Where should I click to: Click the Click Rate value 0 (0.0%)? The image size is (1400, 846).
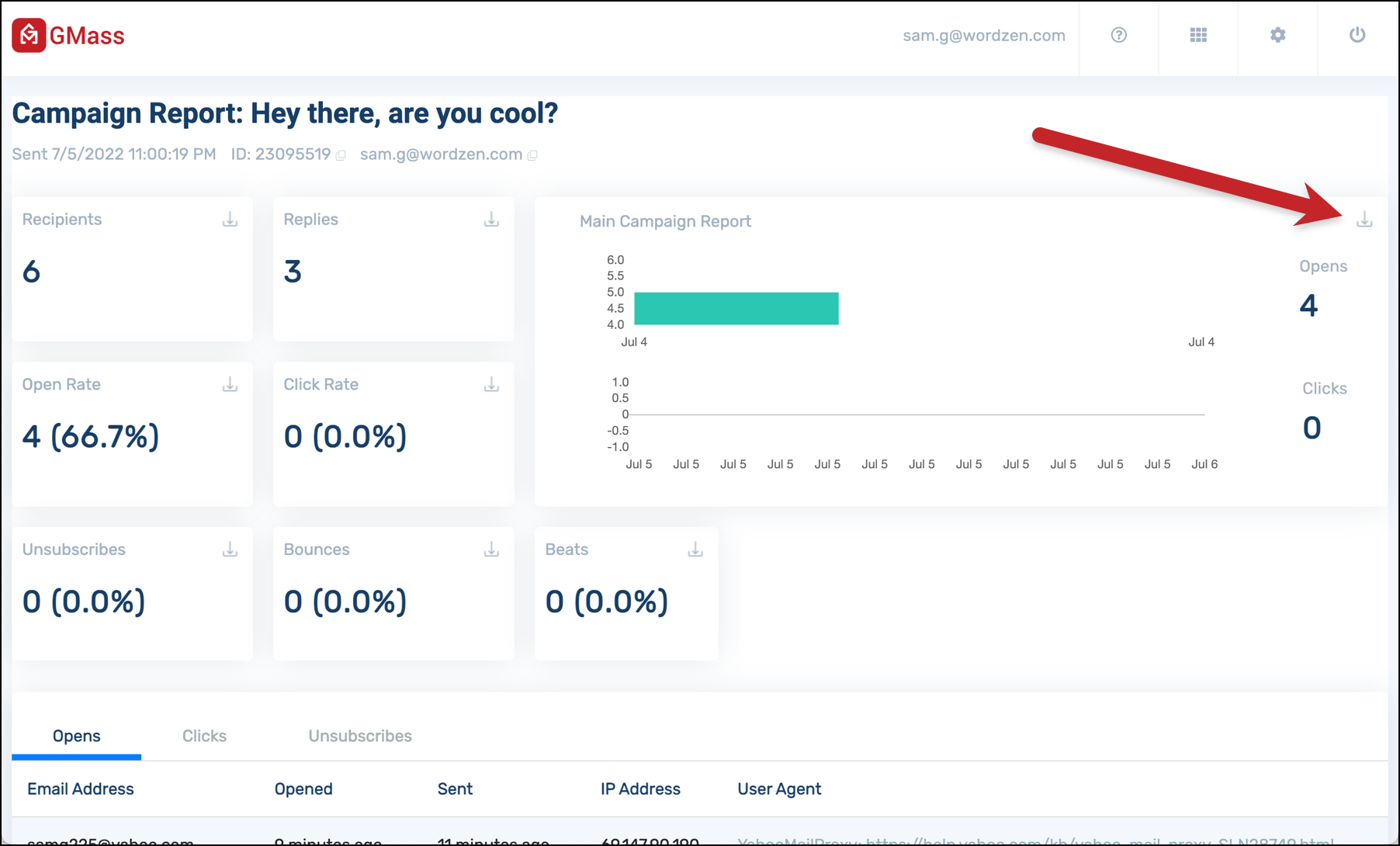pos(345,437)
